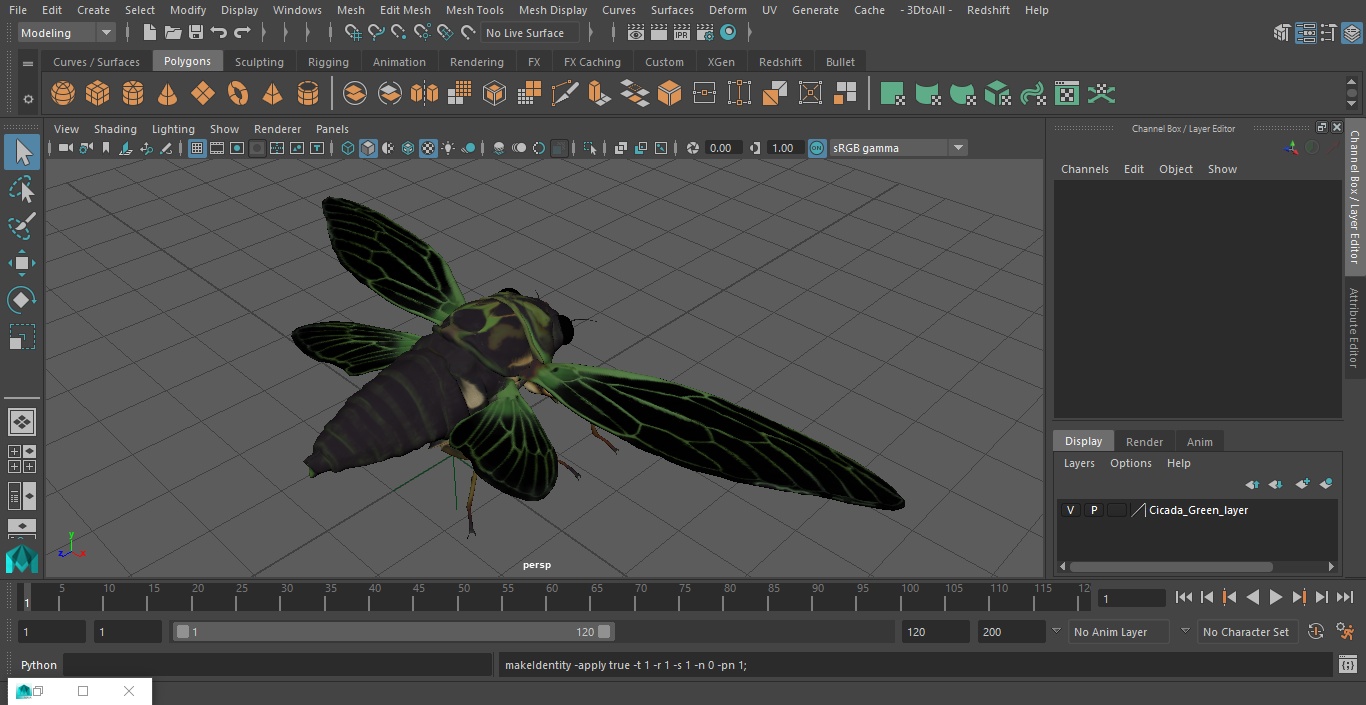The height and width of the screenshot is (705, 1366).
Task: Open the Modeling menu set dropdown
Action: [66, 33]
